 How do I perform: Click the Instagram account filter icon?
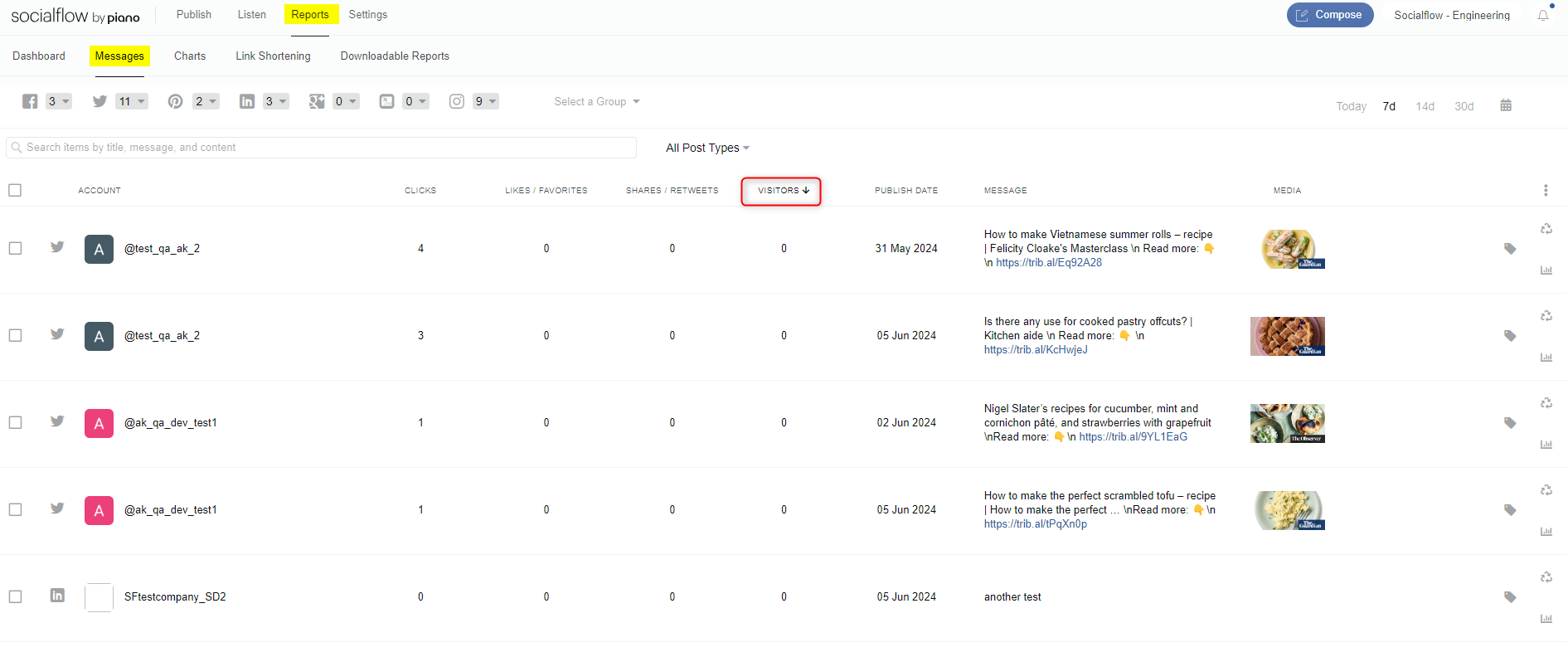point(457,101)
